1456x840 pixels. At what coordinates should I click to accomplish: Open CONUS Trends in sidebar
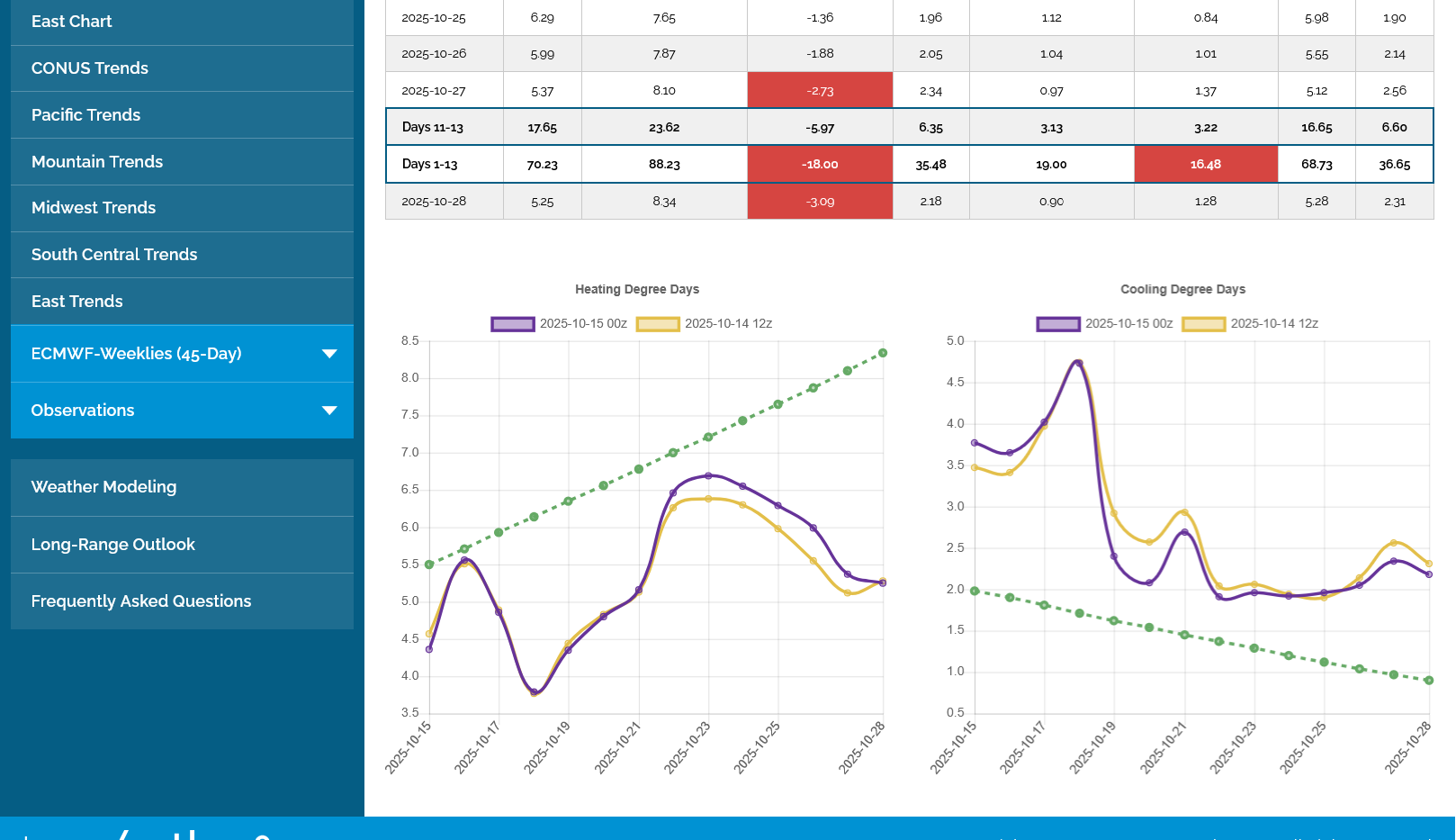tap(90, 68)
